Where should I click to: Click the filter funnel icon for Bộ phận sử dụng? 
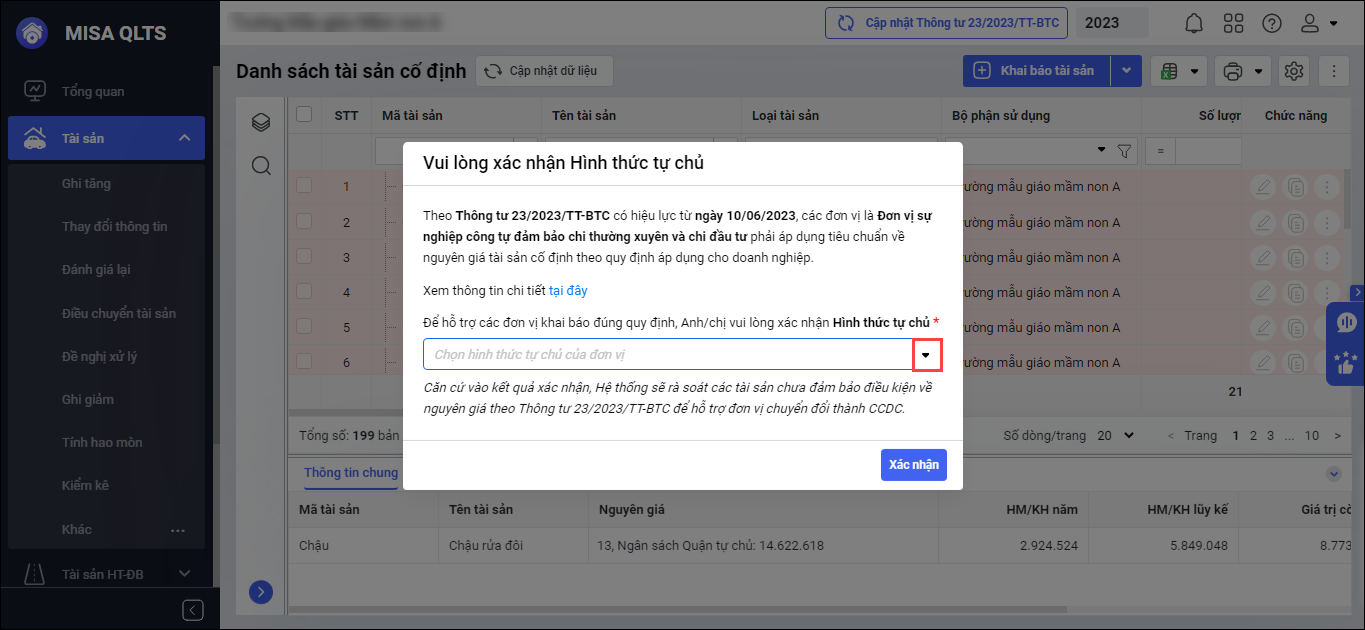pos(1124,151)
